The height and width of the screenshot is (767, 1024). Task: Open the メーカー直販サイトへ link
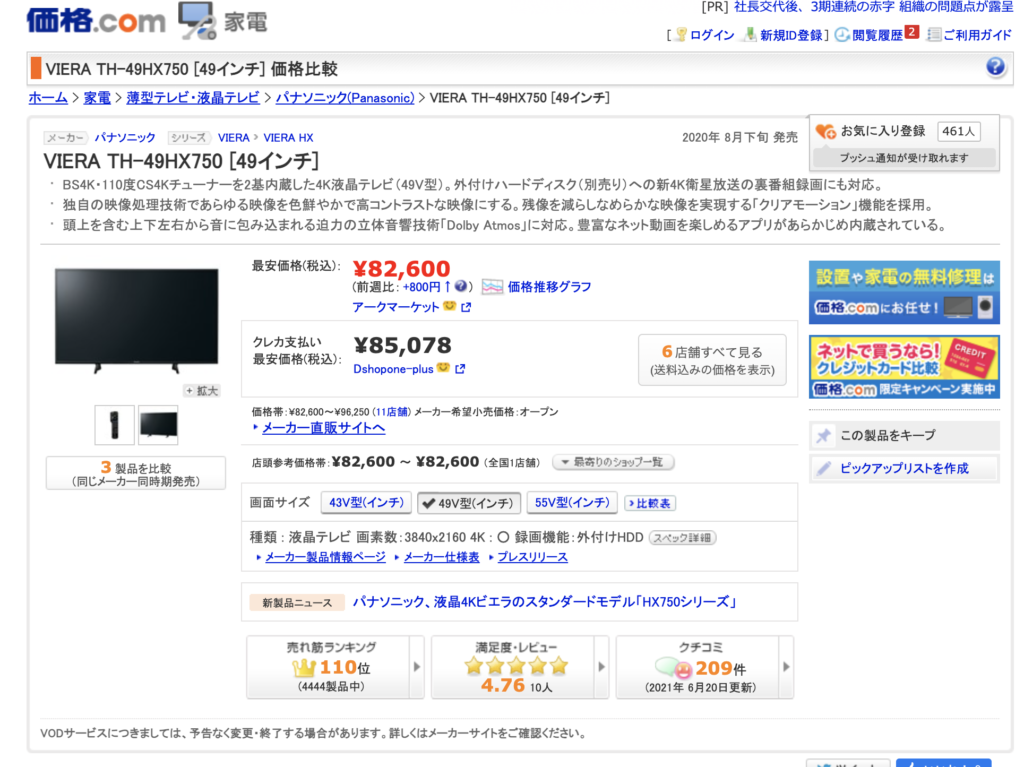(323, 428)
